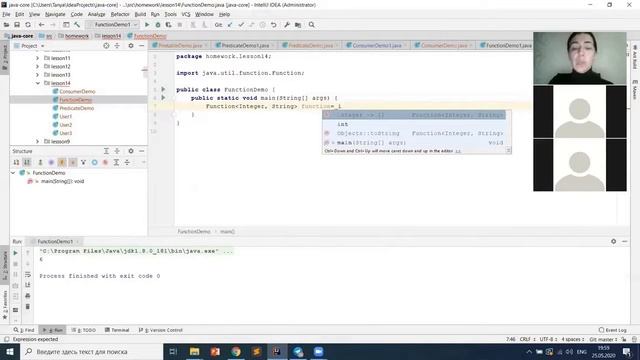Image resolution: width=640 pixels, height=360 pixels.
Task: Open the Terminal tool window tab
Action: tap(117, 330)
